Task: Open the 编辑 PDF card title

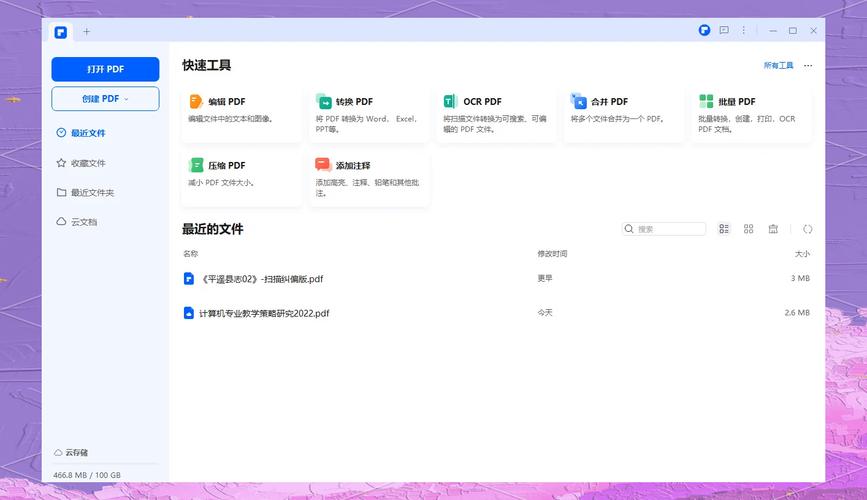Action: [x=227, y=102]
